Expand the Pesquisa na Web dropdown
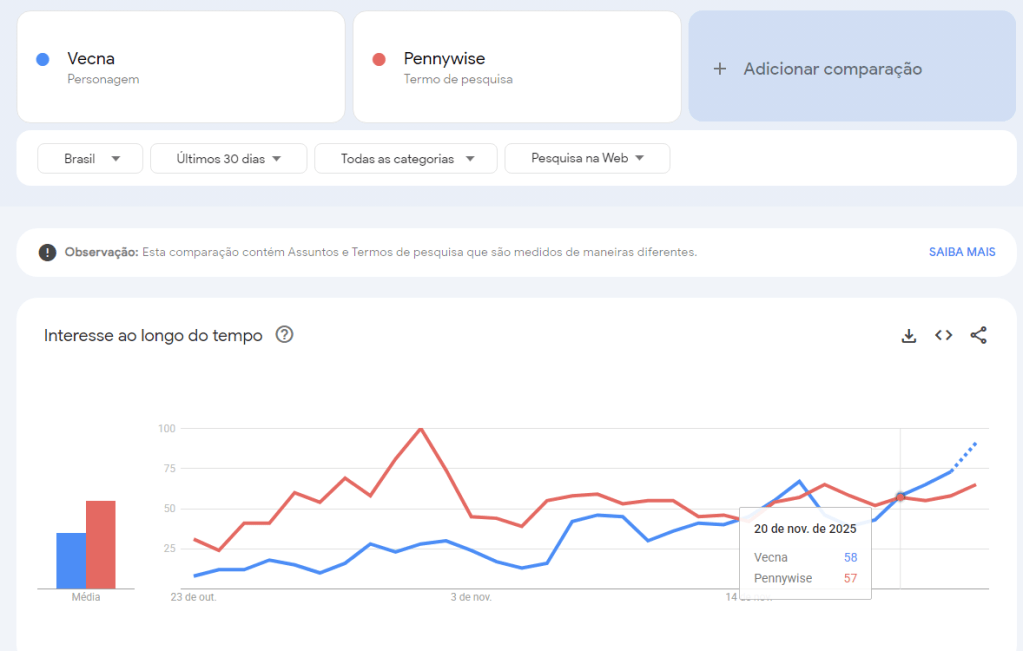The width and height of the screenshot is (1023, 651). tap(587, 158)
